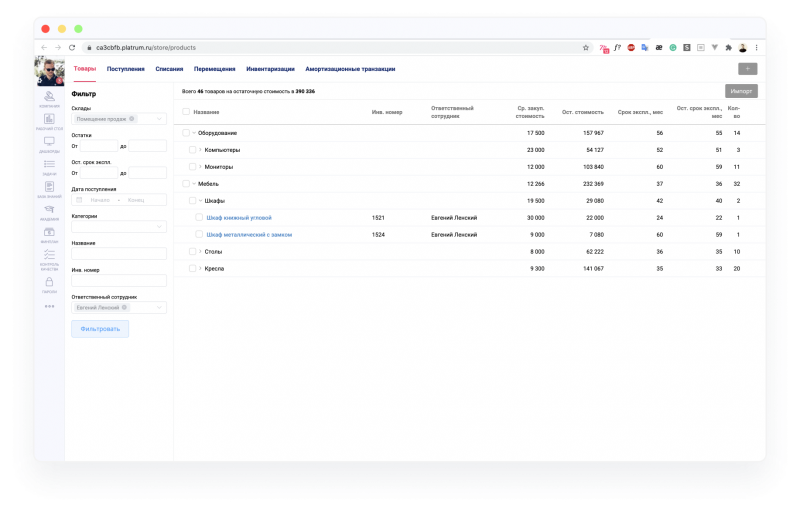Image resolution: width=800 pixels, height=512 pixels.
Task: Open the Задачи sidebar icon
Action: 49,166
